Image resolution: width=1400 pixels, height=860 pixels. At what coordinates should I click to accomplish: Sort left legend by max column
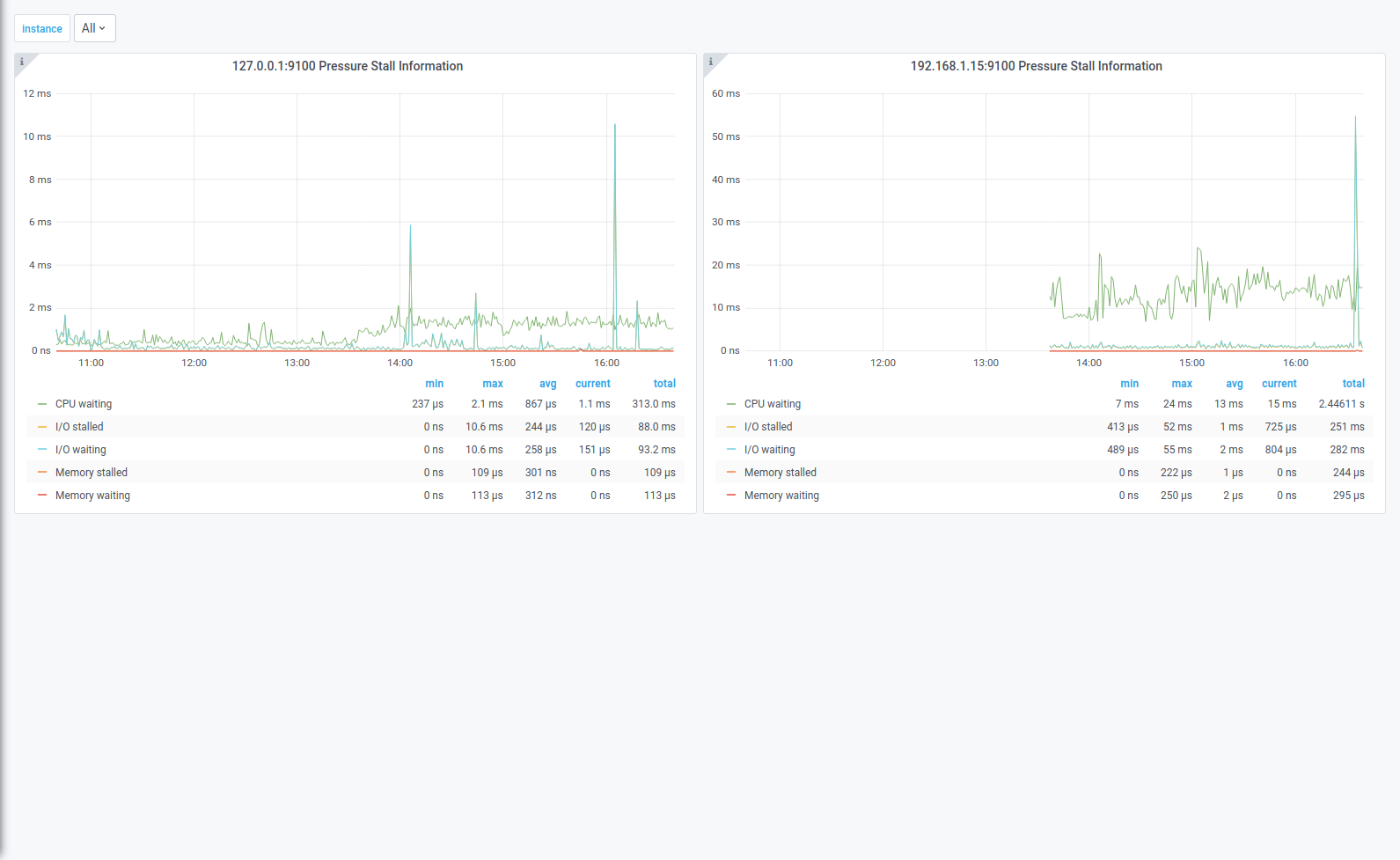(493, 384)
